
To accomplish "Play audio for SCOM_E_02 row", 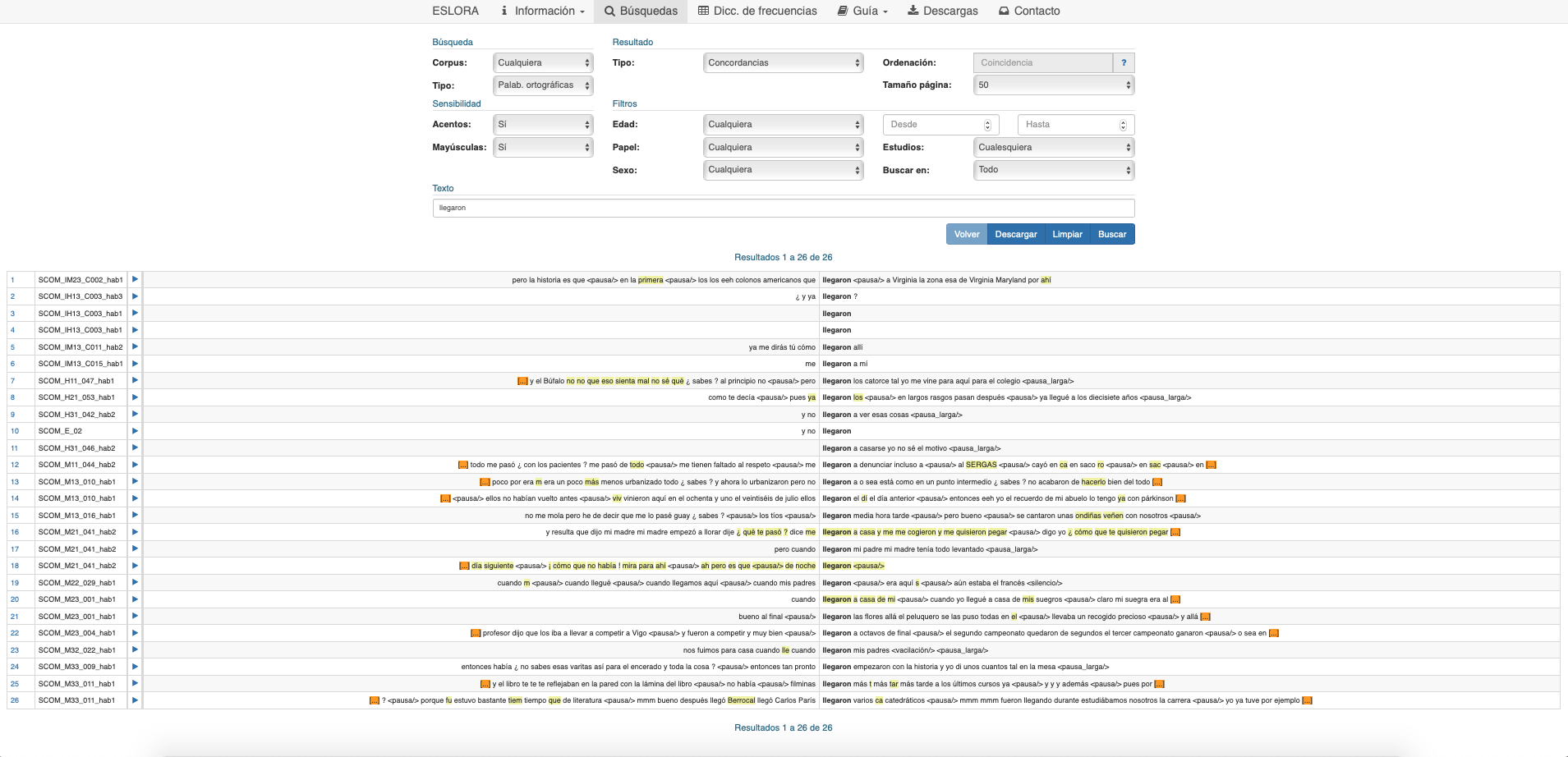I will click(135, 431).
